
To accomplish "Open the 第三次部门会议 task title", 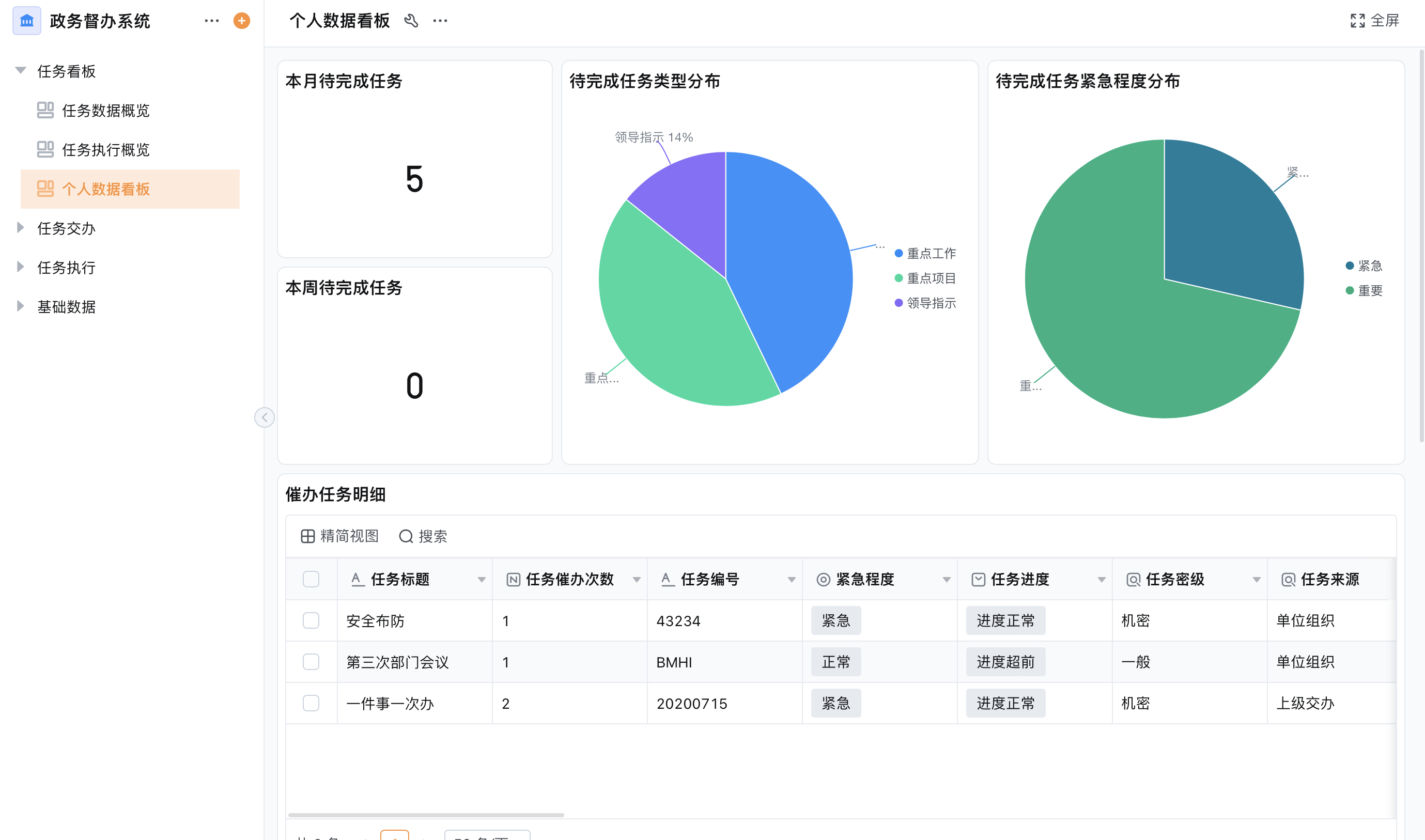I will (397, 662).
